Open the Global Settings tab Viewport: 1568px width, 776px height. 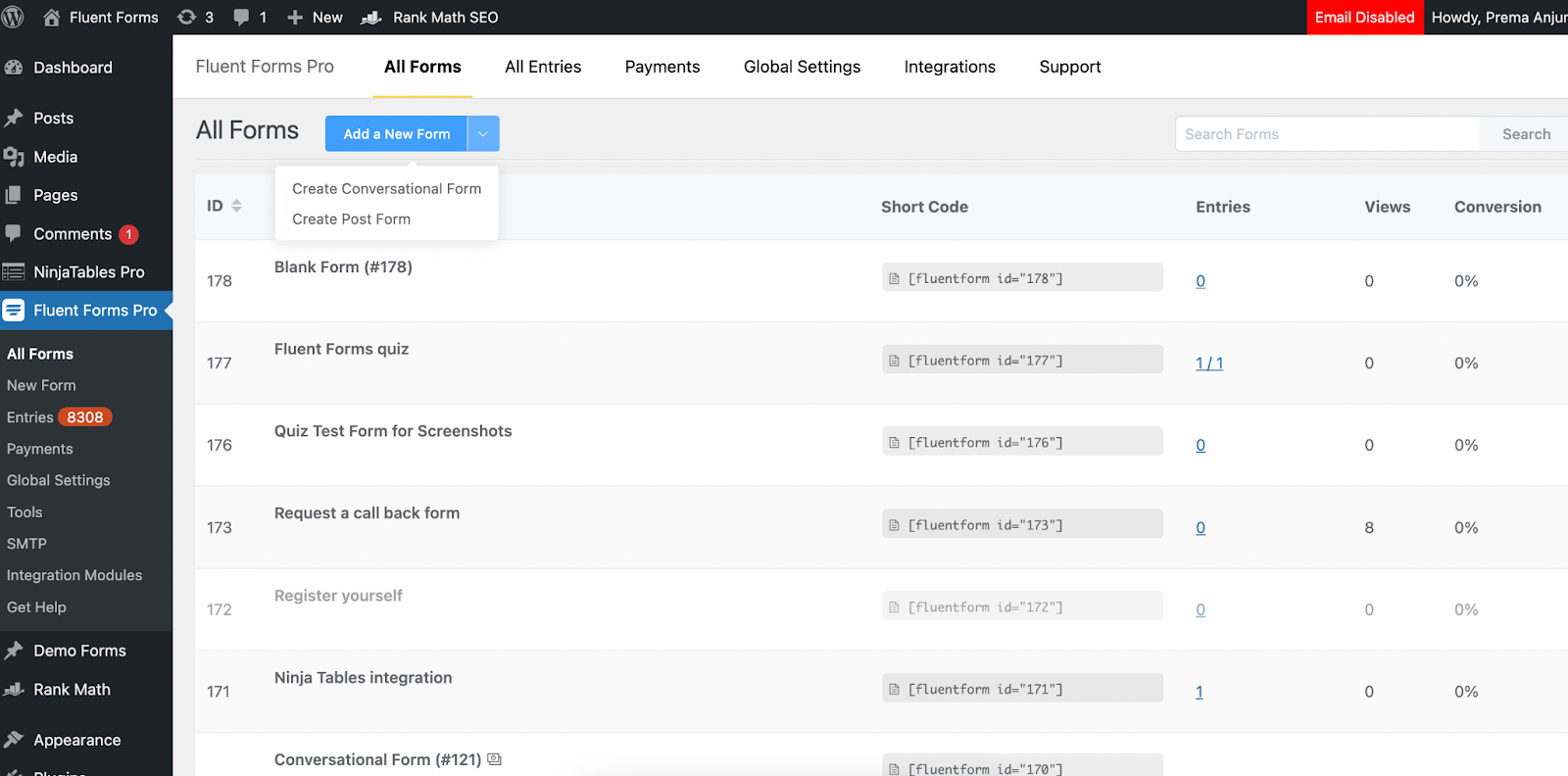point(803,67)
